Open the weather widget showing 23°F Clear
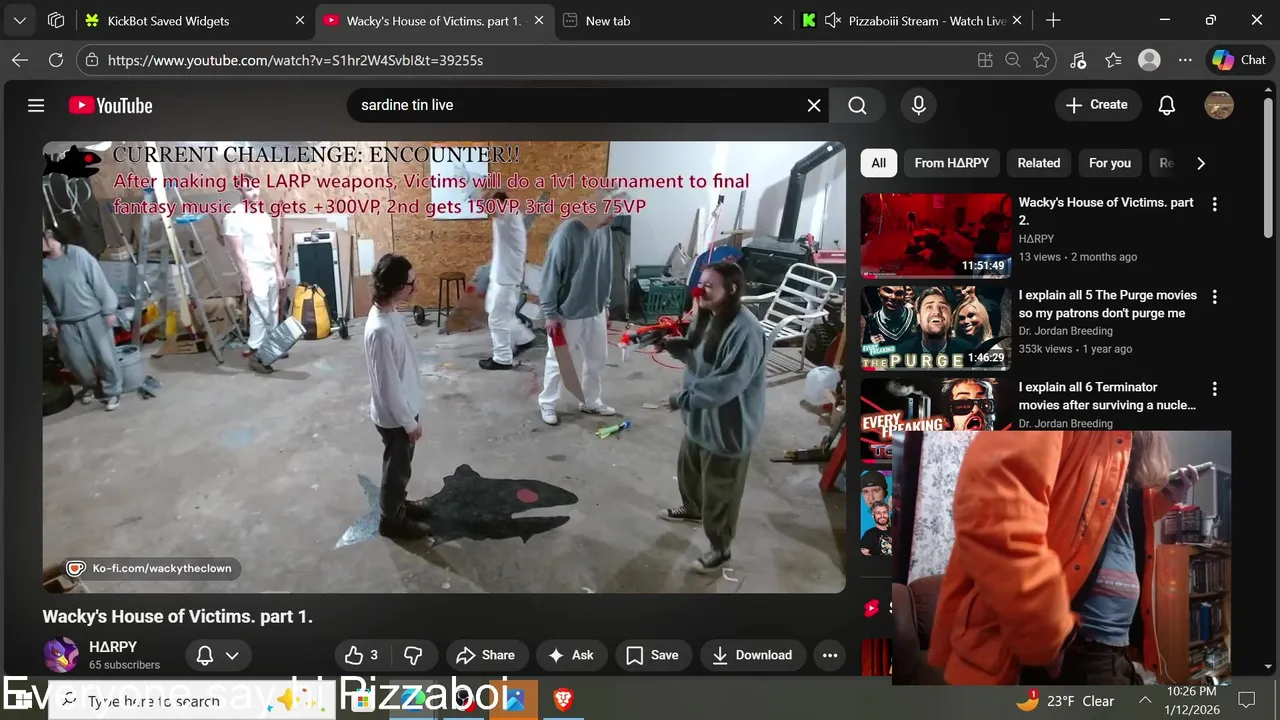Screen dimensions: 1280x720 1065,700
